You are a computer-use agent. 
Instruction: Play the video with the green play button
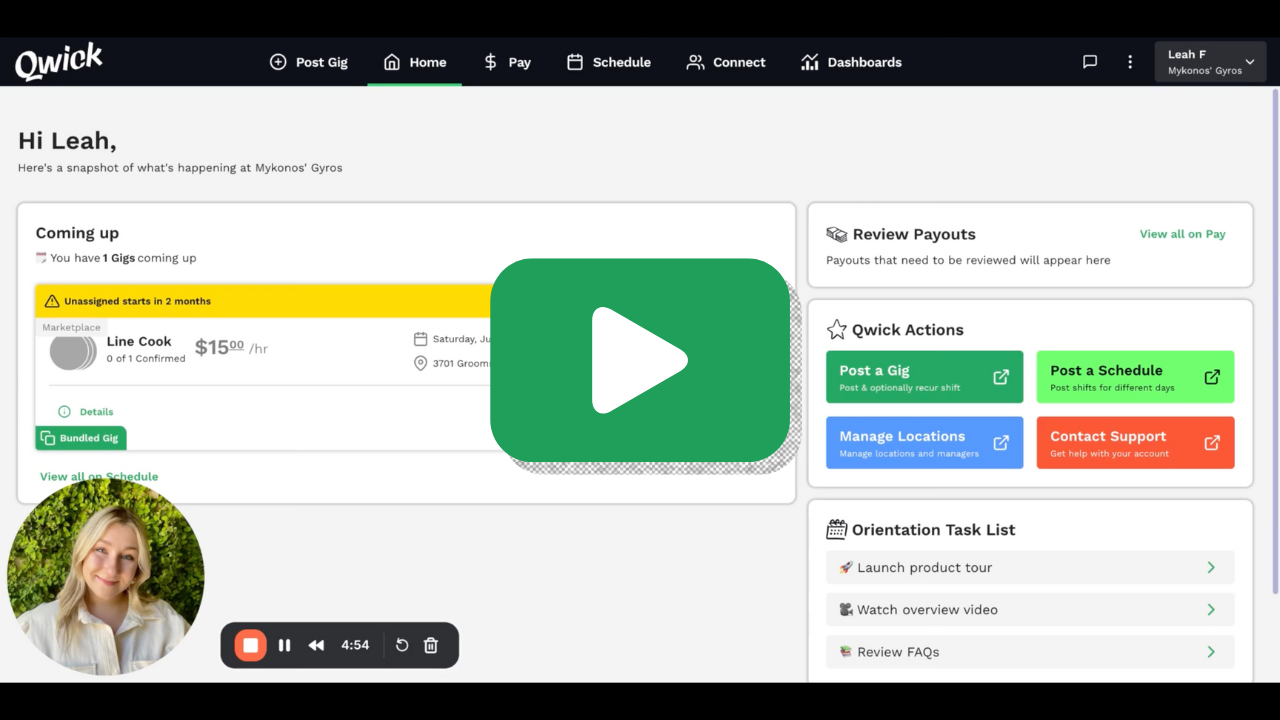[640, 360]
